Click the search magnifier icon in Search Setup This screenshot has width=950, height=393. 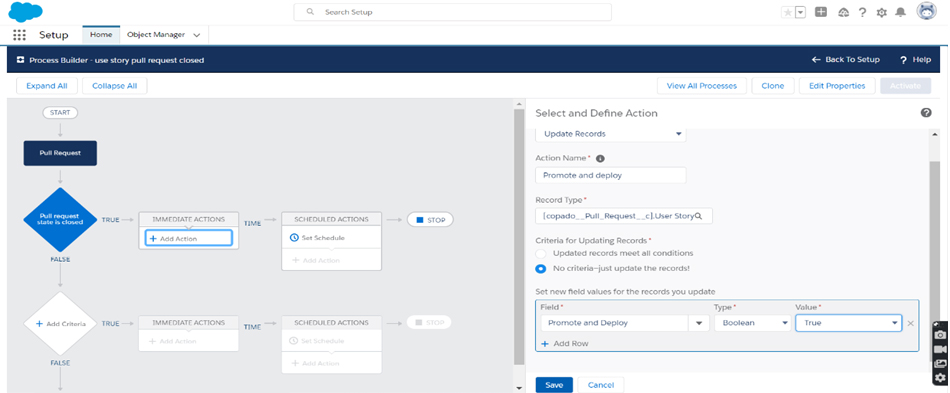(x=310, y=12)
